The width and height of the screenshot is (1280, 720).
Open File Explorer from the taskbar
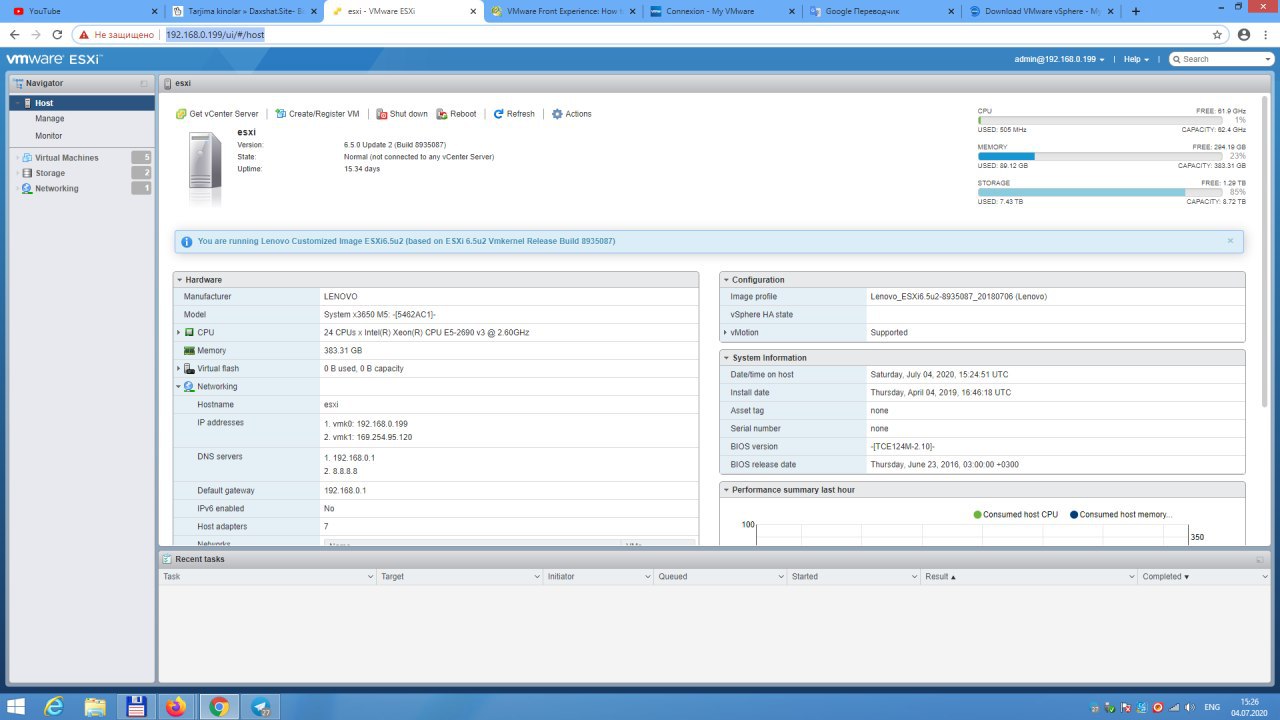click(x=95, y=707)
